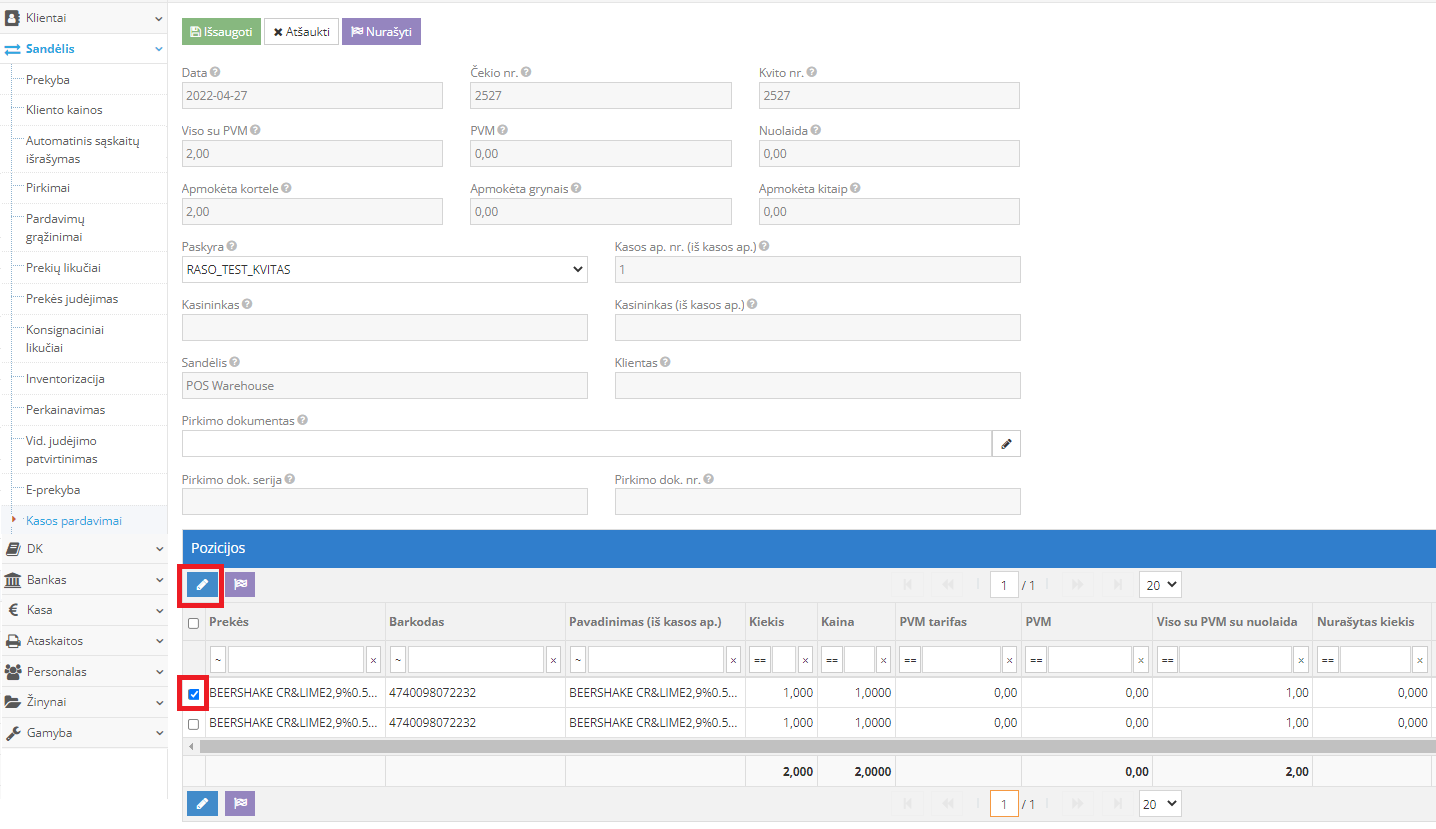The width and height of the screenshot is (1436, 829).
Task: Uncheck the first BEERSHAKE row checkbox
Action: [x=194, y=694]
